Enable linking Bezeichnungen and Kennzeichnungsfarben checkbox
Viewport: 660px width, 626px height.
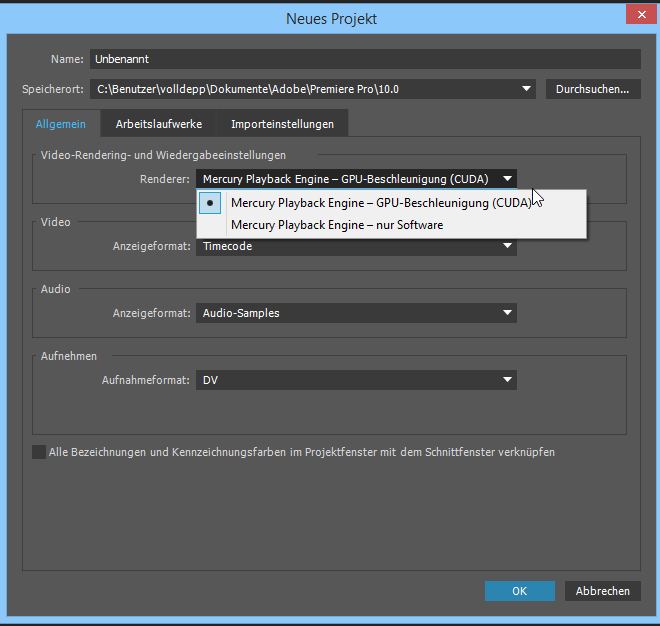pos(39,452)
